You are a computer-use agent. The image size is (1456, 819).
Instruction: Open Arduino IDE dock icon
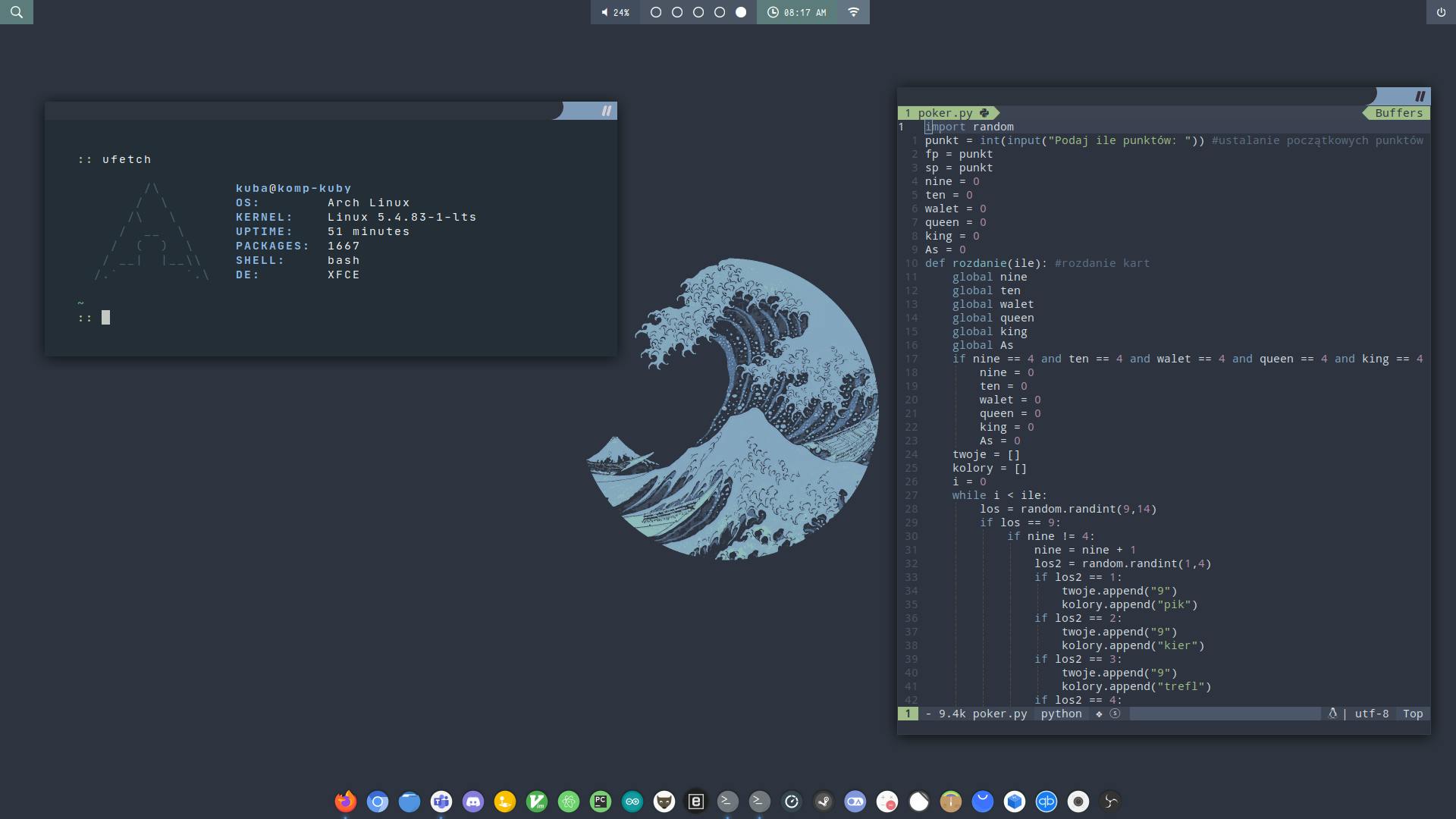(632, 801)
